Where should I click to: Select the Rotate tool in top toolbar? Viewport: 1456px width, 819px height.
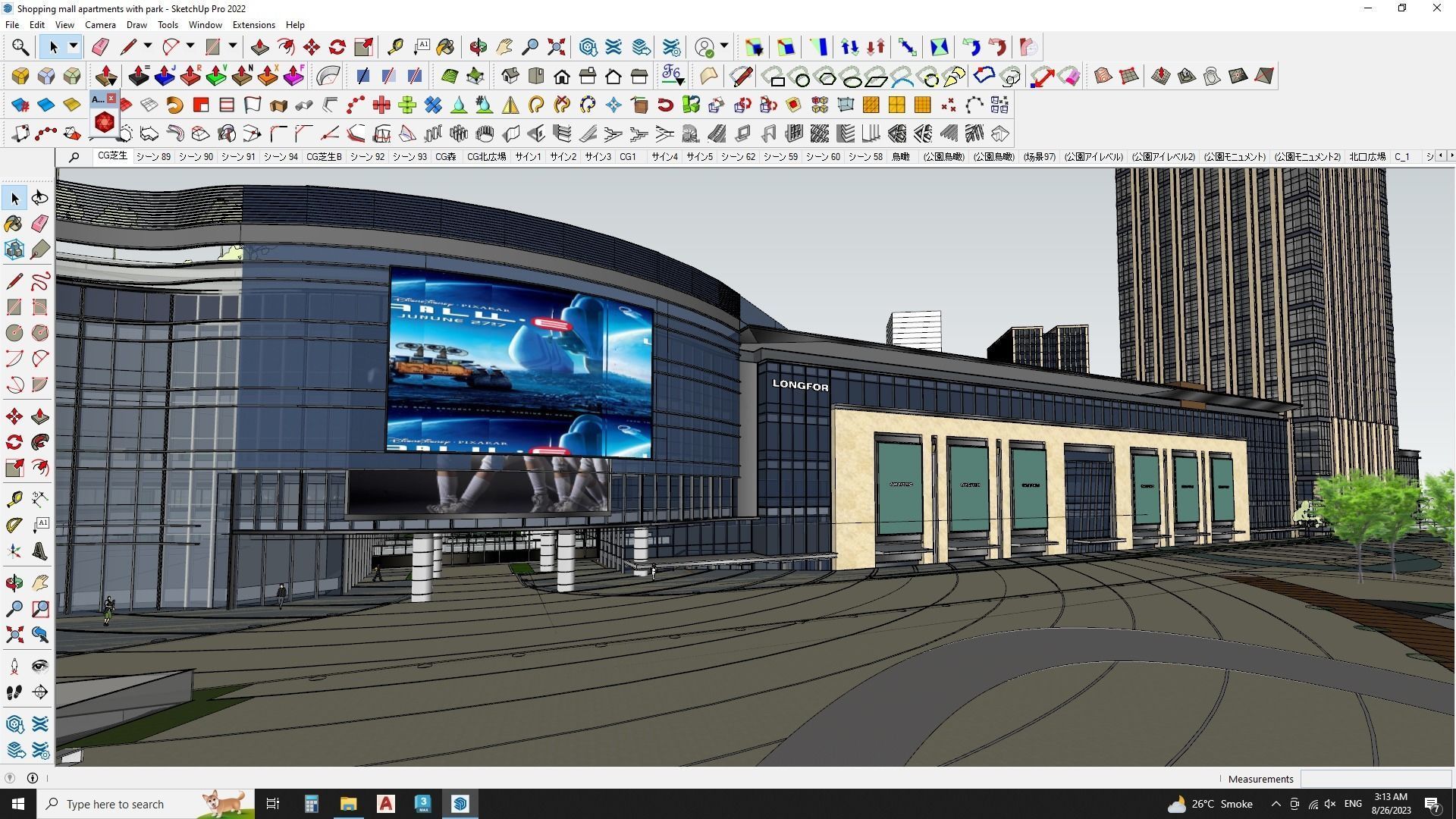click(x=337, y=47)
